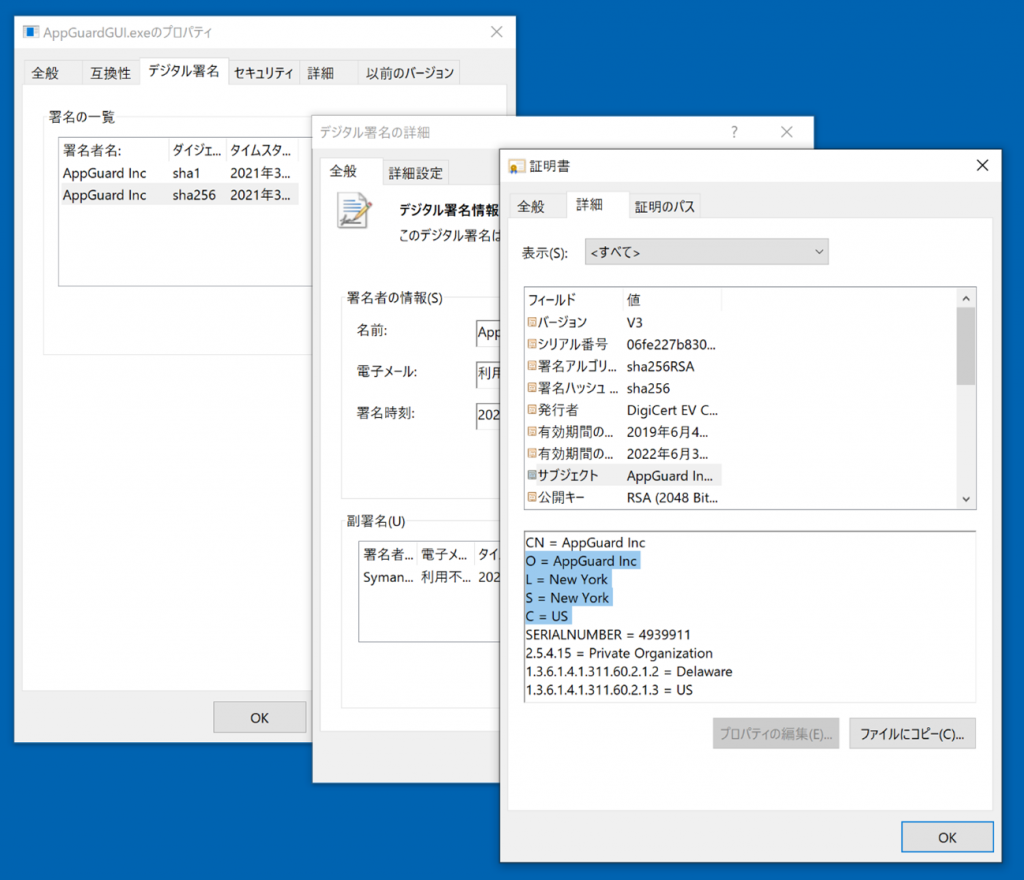Switch to 全般 tab in certificate window
This screenshot has height=880, width=1024.
(531, 206)
